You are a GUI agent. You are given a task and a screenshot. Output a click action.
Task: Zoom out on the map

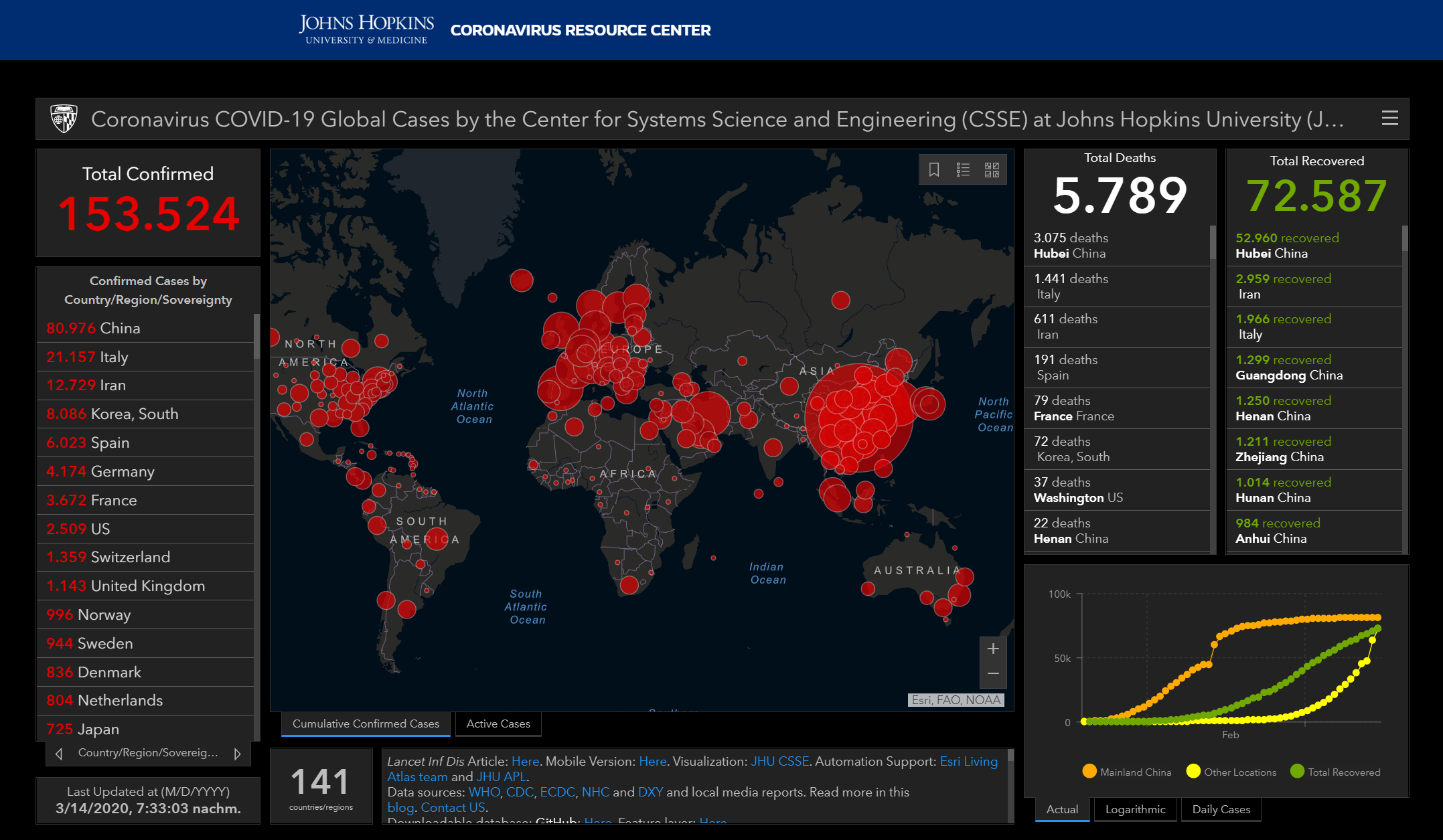[993, 674]
